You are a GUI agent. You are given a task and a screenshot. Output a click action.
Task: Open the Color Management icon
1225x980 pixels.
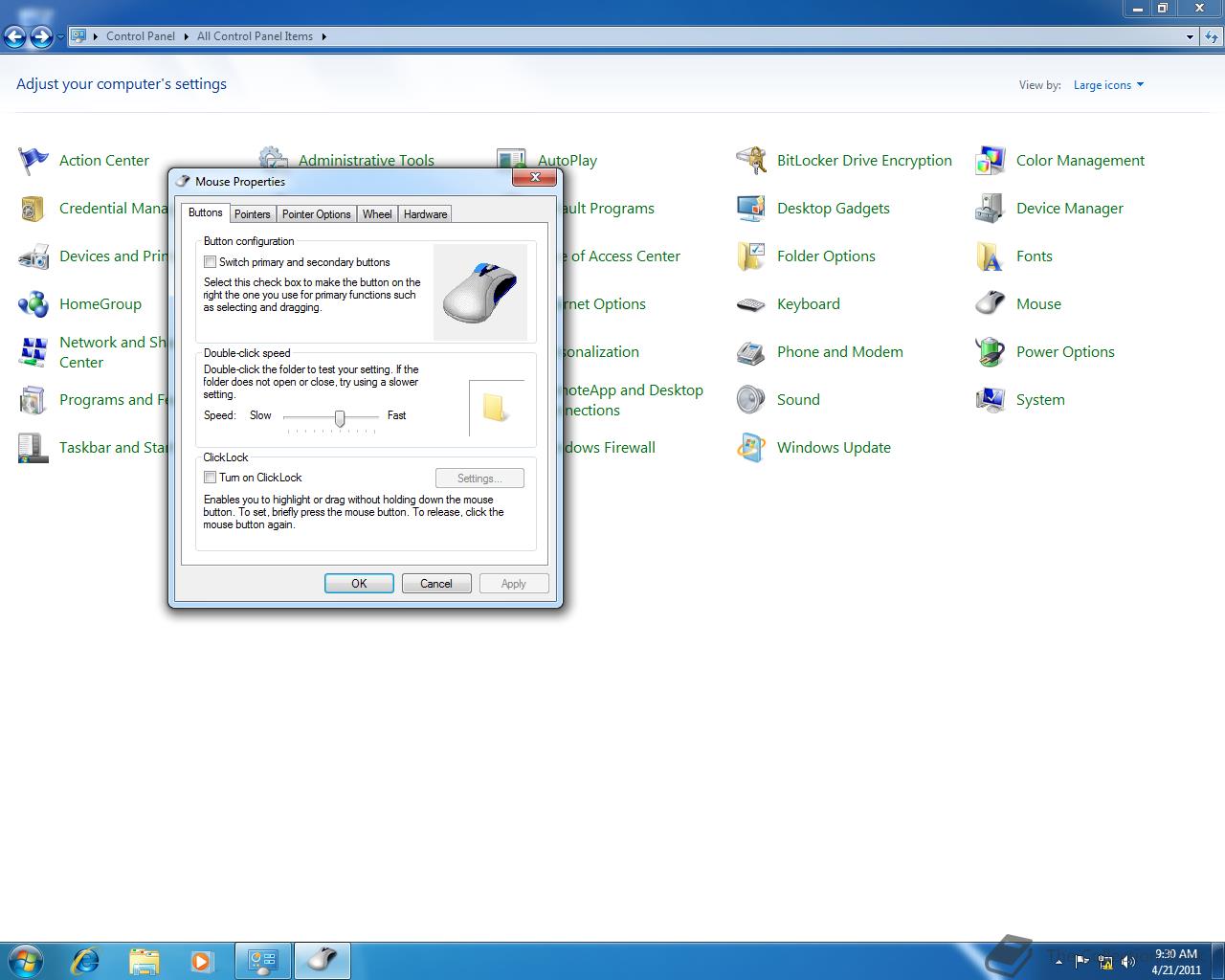[x=991, y=161]
